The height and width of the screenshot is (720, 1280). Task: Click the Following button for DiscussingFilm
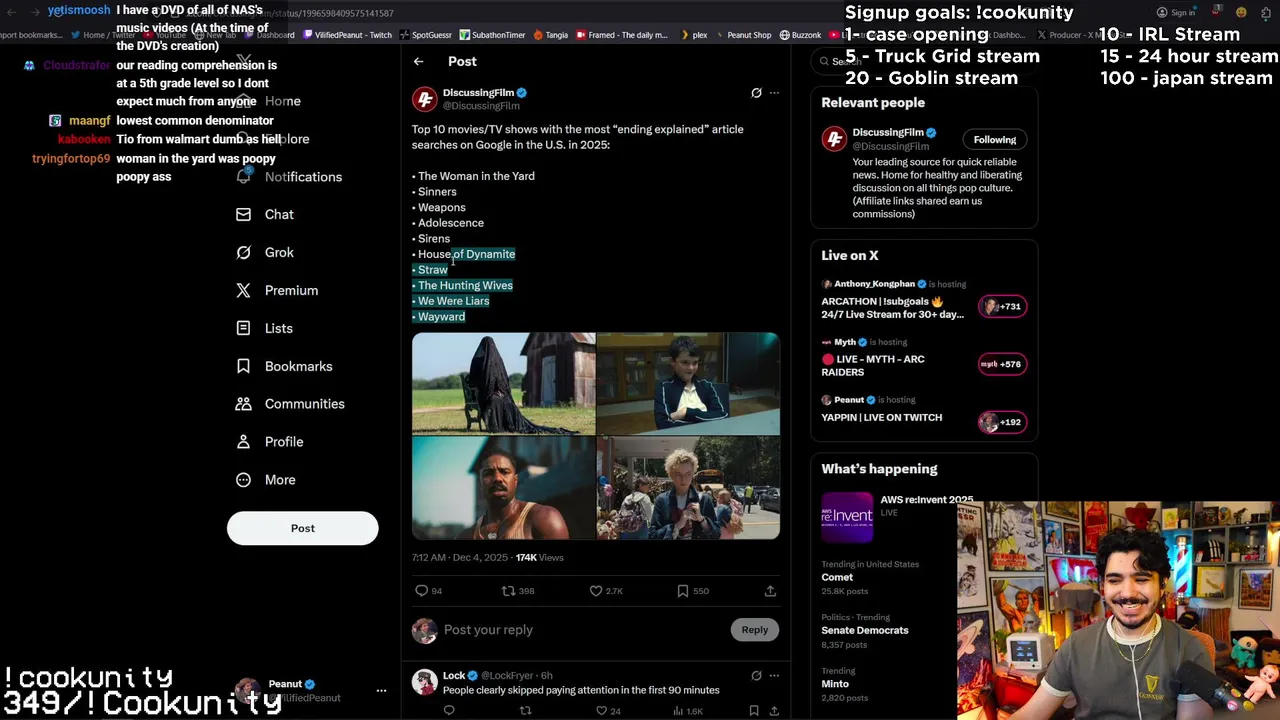pos(995,140)
